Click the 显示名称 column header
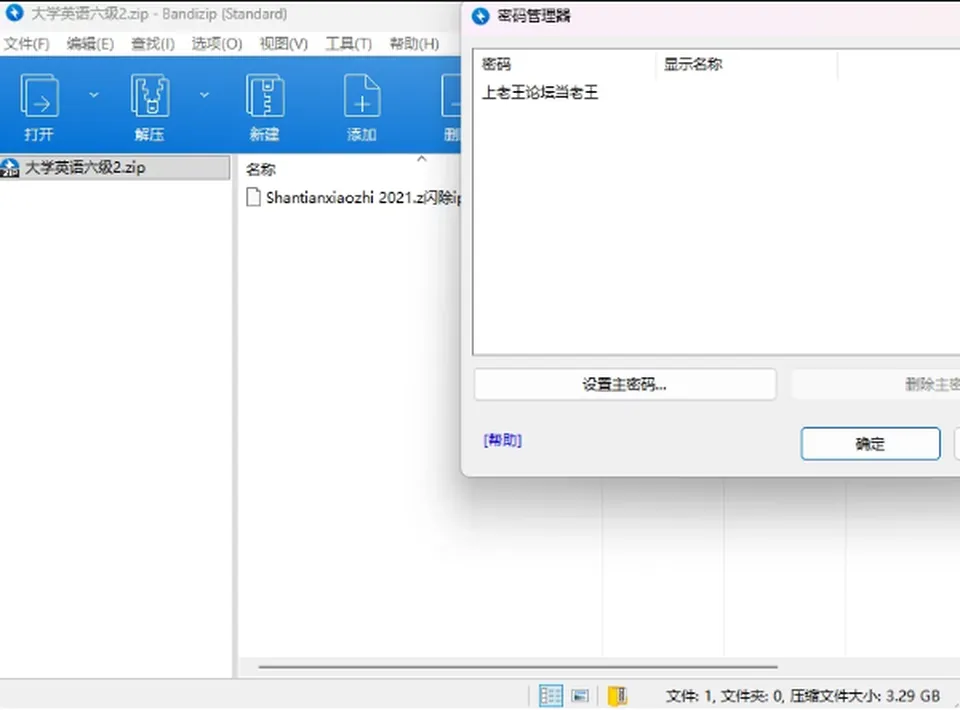The image size is (960, 710). (692, 64)
